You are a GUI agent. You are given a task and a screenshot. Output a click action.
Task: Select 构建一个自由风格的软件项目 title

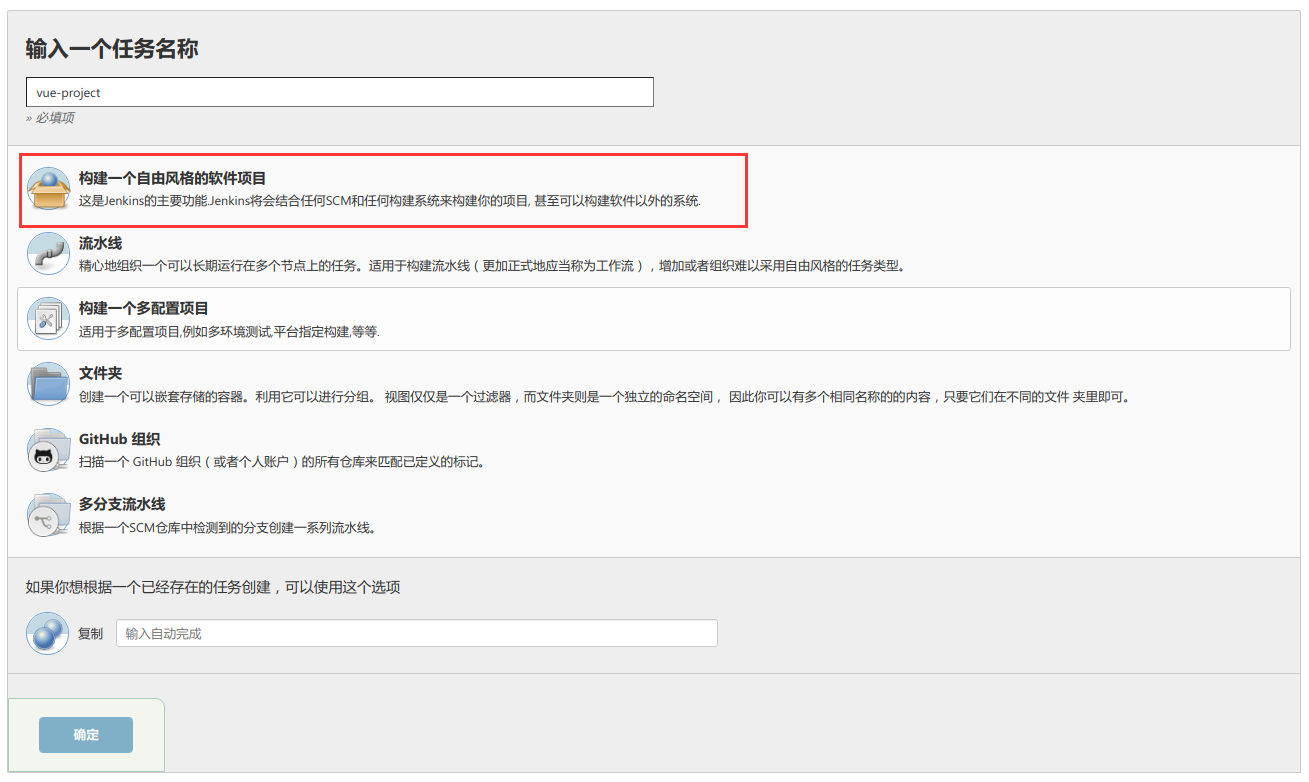[172, 178]
